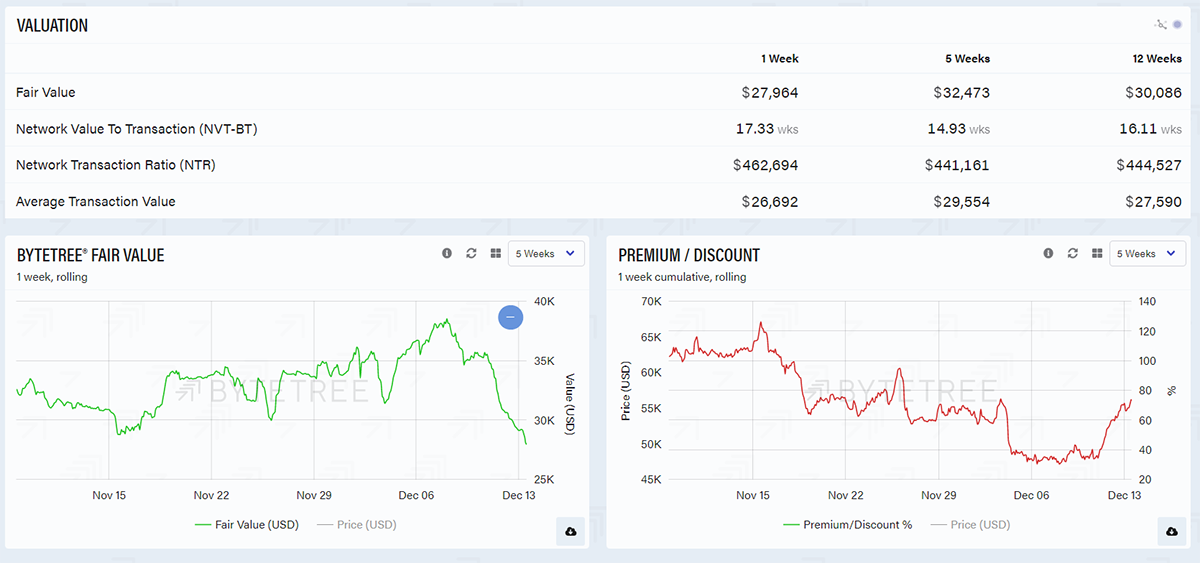The height and width of the screenshot is (563, 1200).
Task: Refresh the Premium / Discount chart
Action: coord(1072,254)
